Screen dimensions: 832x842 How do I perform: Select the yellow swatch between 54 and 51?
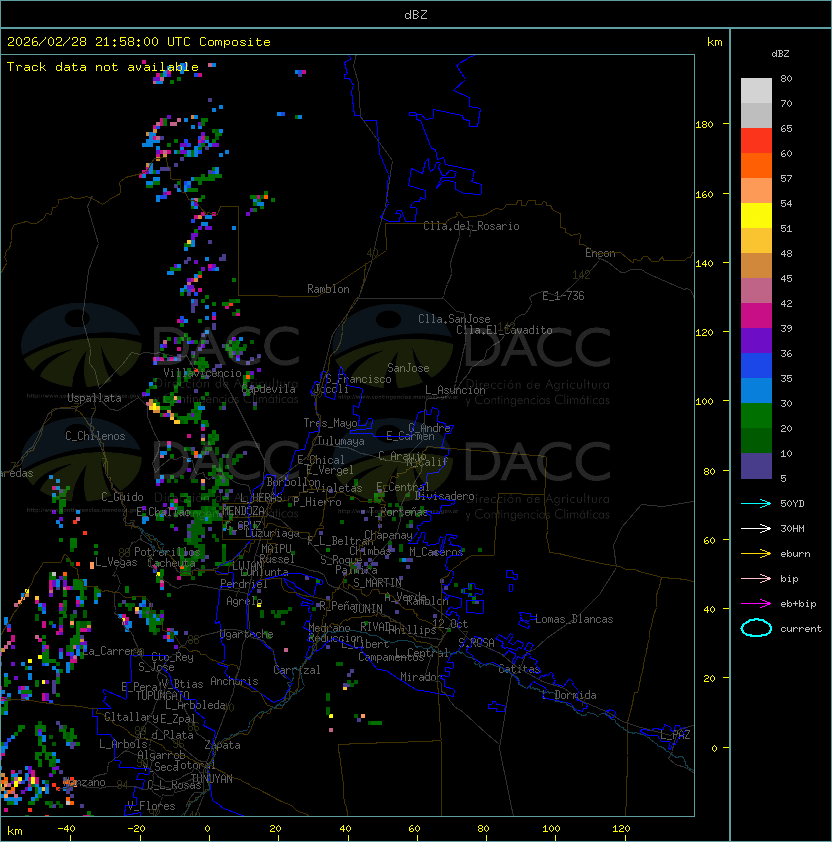(756, 216)
